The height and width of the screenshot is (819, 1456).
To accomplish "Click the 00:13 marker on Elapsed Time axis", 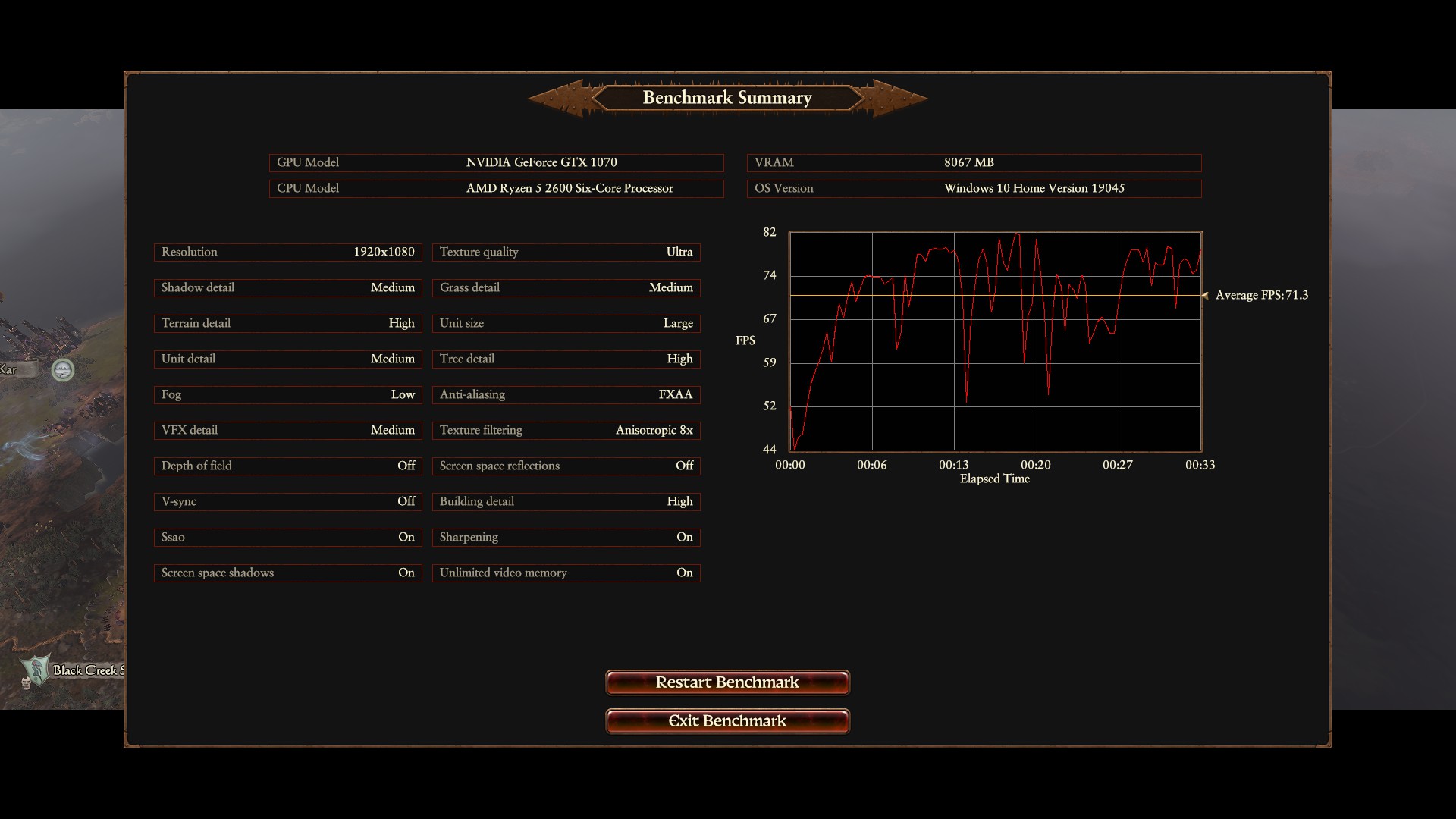I will (x=953, y=465).
